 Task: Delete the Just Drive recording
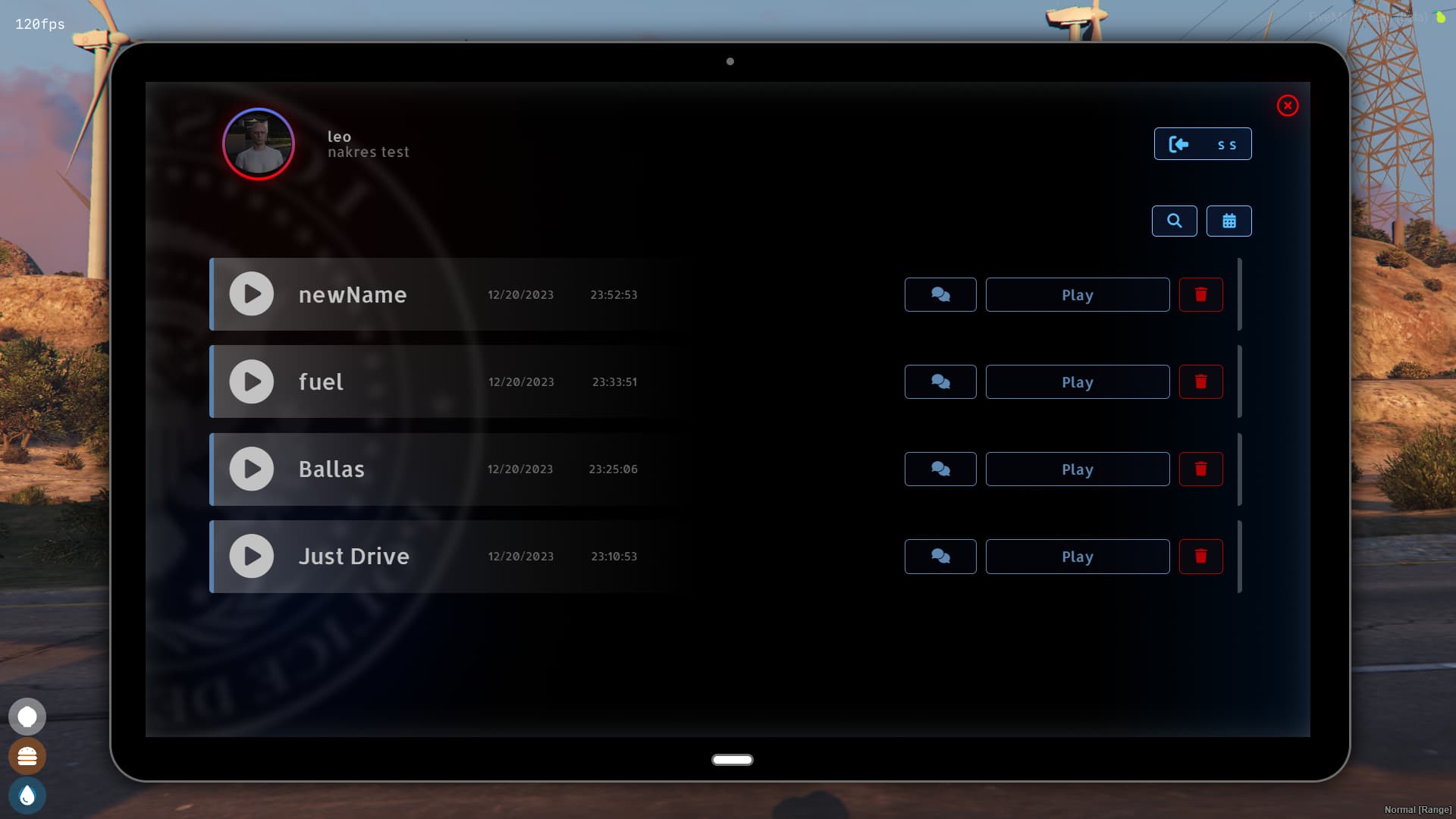pyautogui.click(x=1200, y=556)
